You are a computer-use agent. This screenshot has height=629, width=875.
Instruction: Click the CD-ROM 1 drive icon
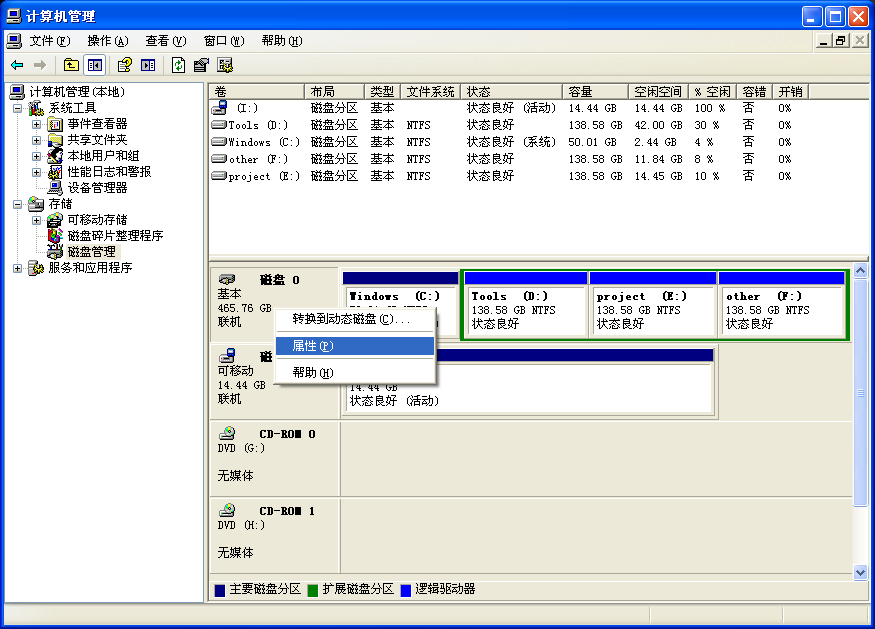(x=227, y=510)
